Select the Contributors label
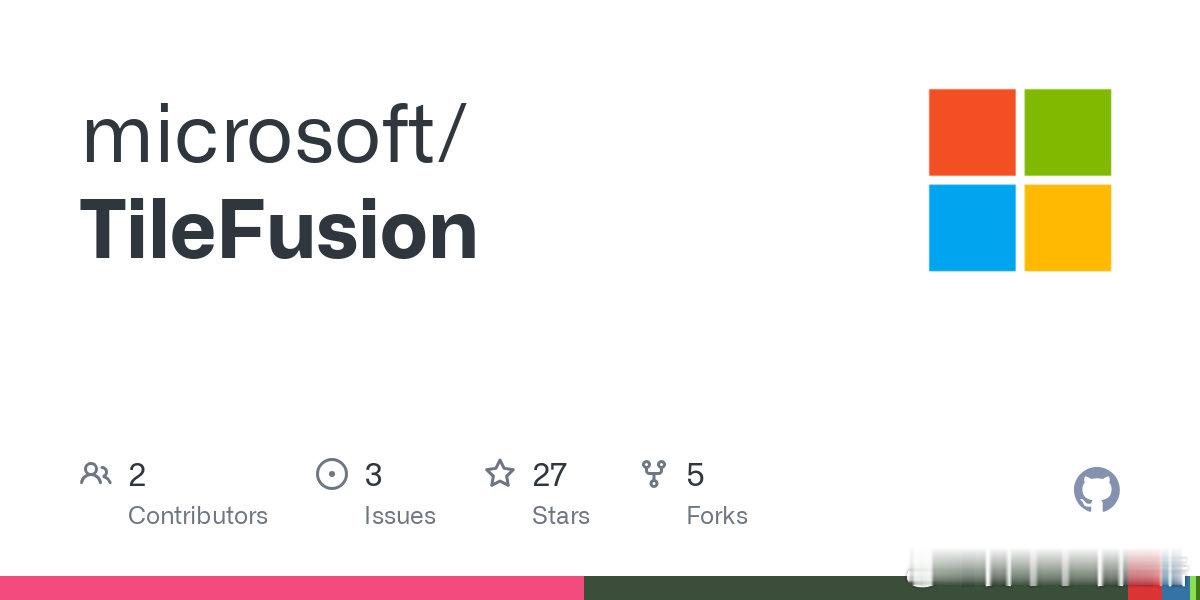This screenshot has width=1200, height=600. point(198,516)
